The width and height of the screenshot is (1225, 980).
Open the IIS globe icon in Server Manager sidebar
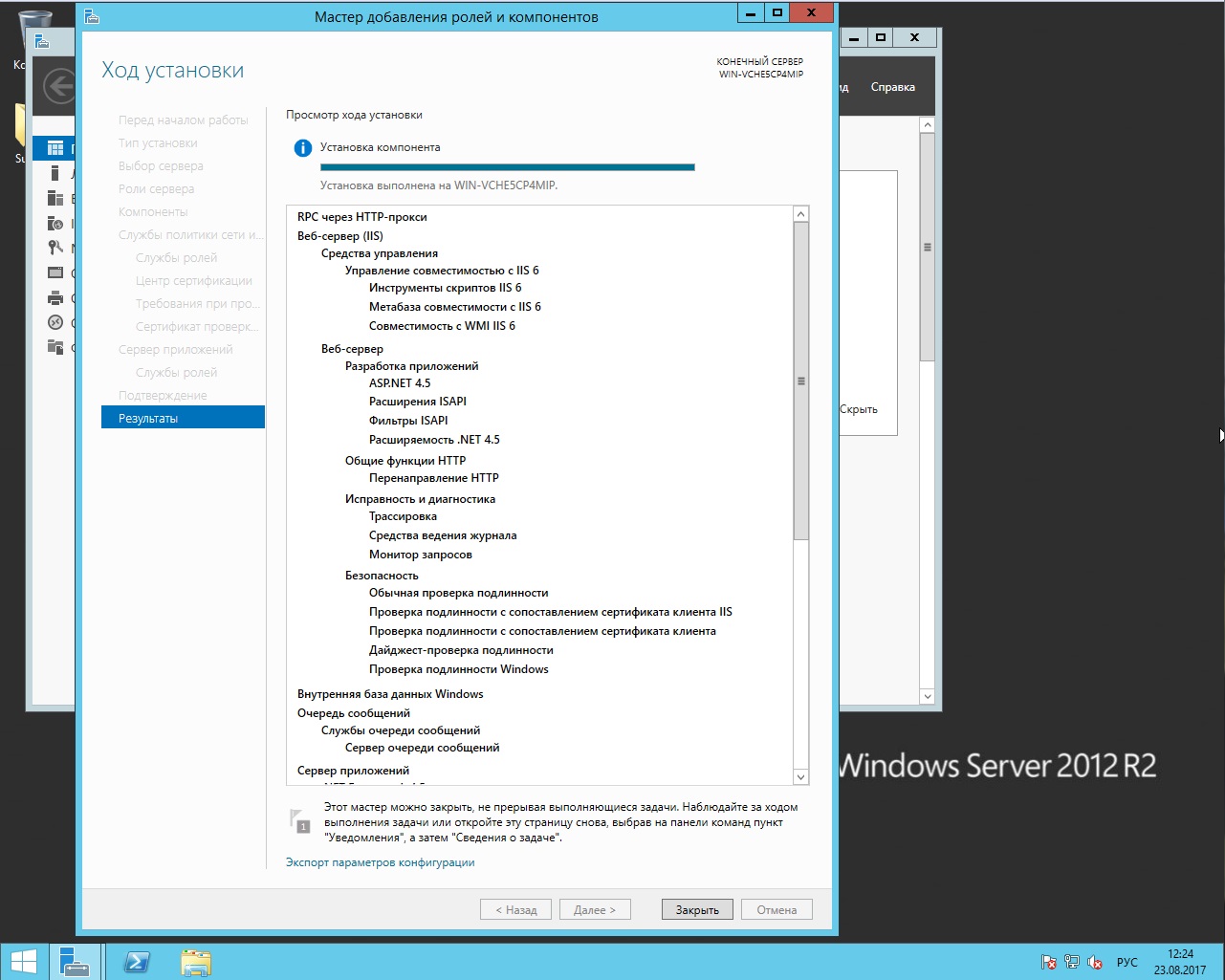click(55, 223)
